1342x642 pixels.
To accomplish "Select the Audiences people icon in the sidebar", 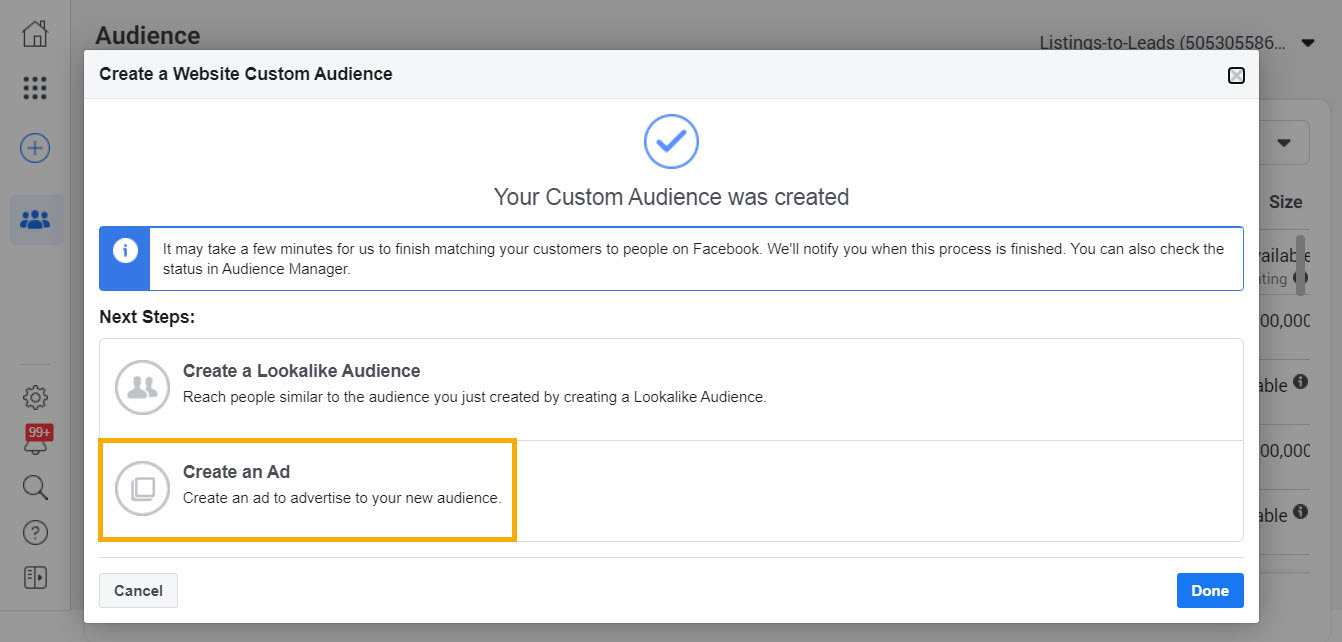I will [x=35, y=220].
